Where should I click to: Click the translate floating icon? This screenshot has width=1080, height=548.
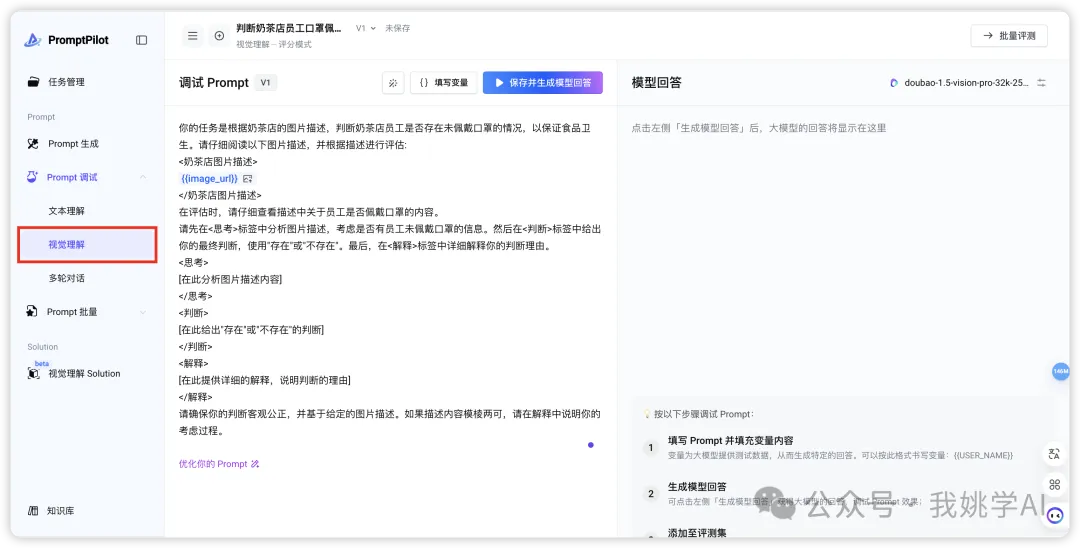1054,454
